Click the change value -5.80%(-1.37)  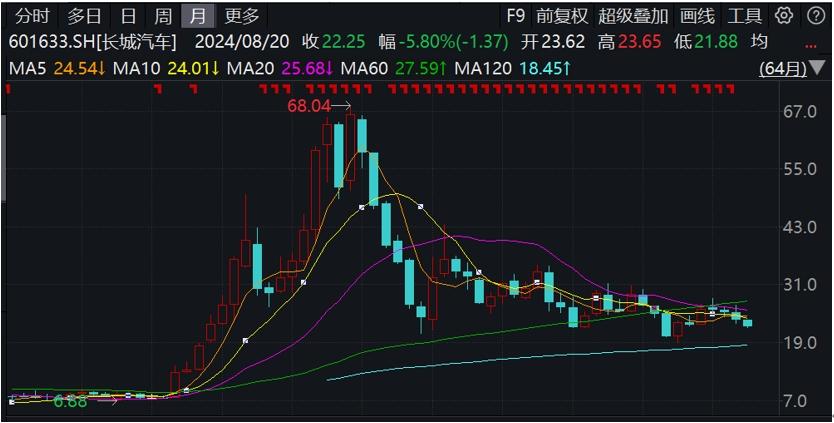coord(454,42)
